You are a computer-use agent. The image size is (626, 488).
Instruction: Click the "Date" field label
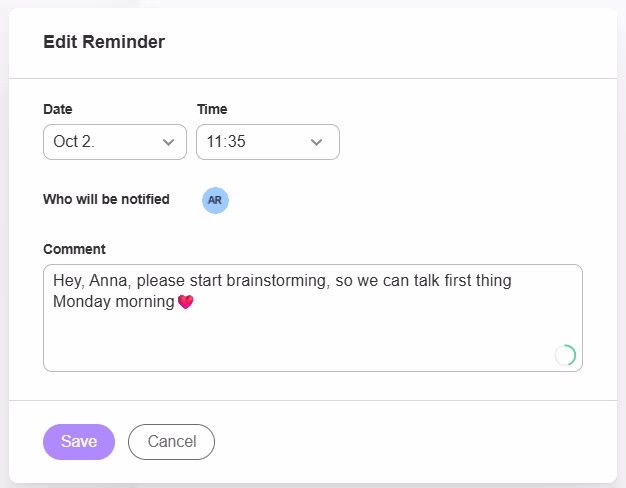58,109
